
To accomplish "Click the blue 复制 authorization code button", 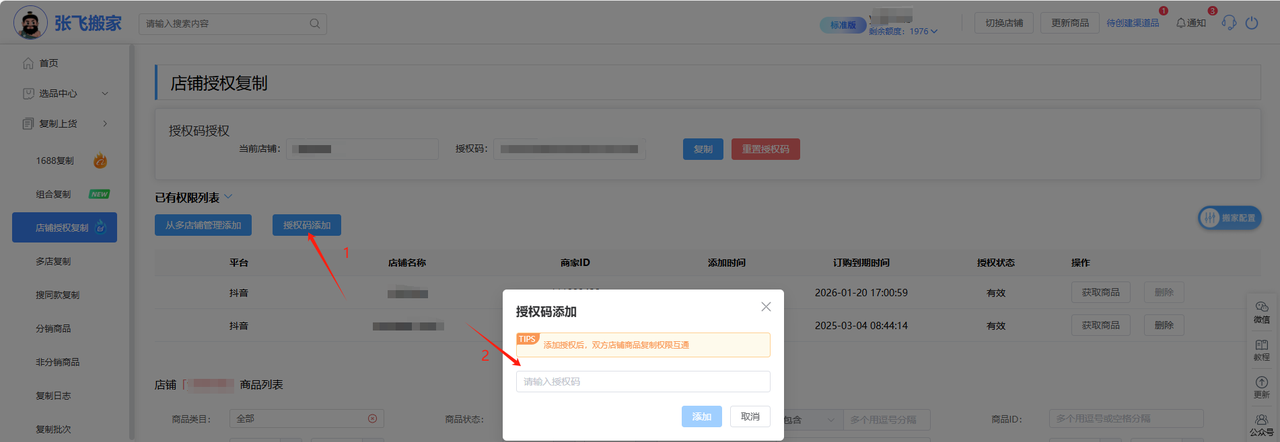I will coord(703,149).
